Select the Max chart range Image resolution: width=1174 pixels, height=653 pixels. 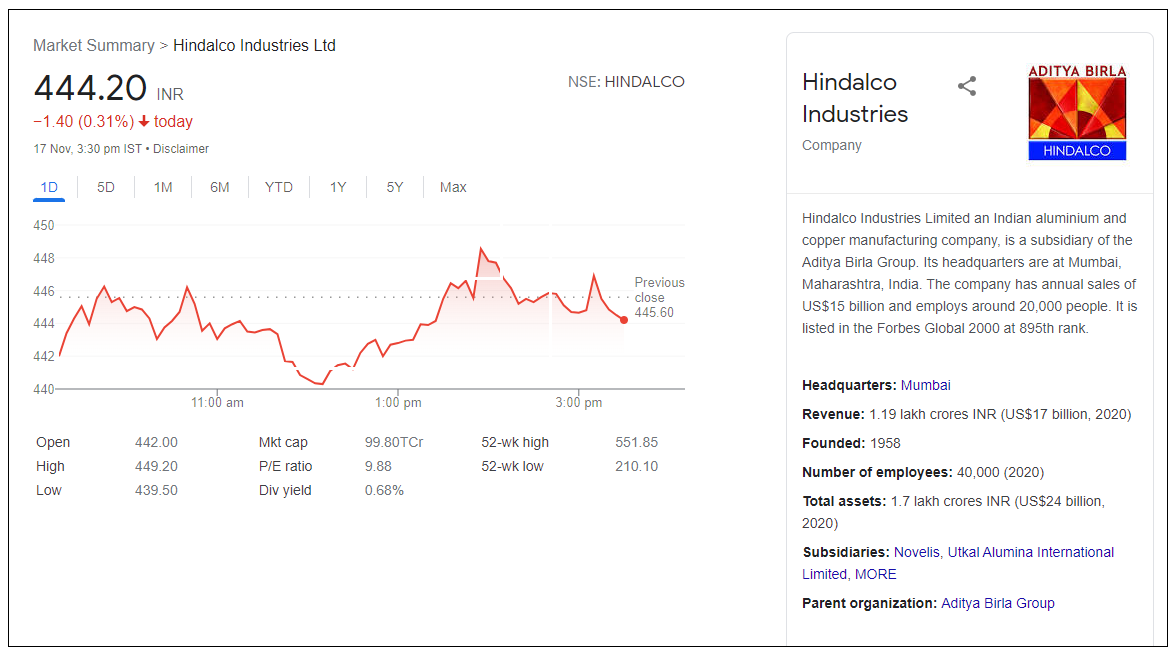click(x=453, y=187)
